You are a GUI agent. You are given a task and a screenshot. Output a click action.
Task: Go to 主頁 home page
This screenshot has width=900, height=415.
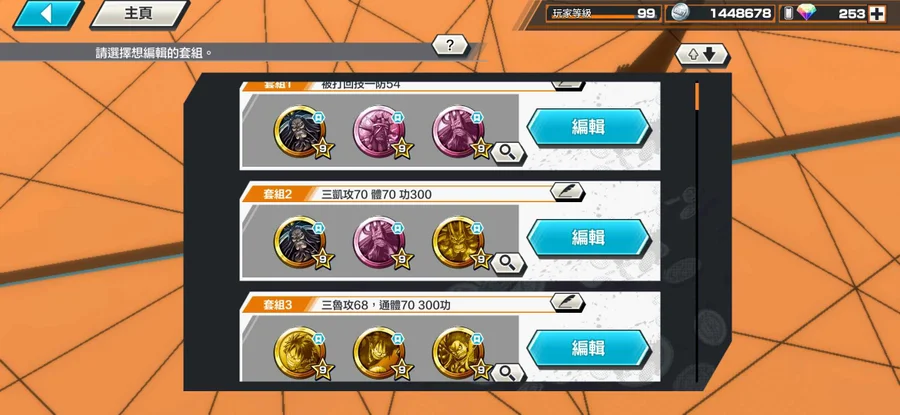coord(139,14)
